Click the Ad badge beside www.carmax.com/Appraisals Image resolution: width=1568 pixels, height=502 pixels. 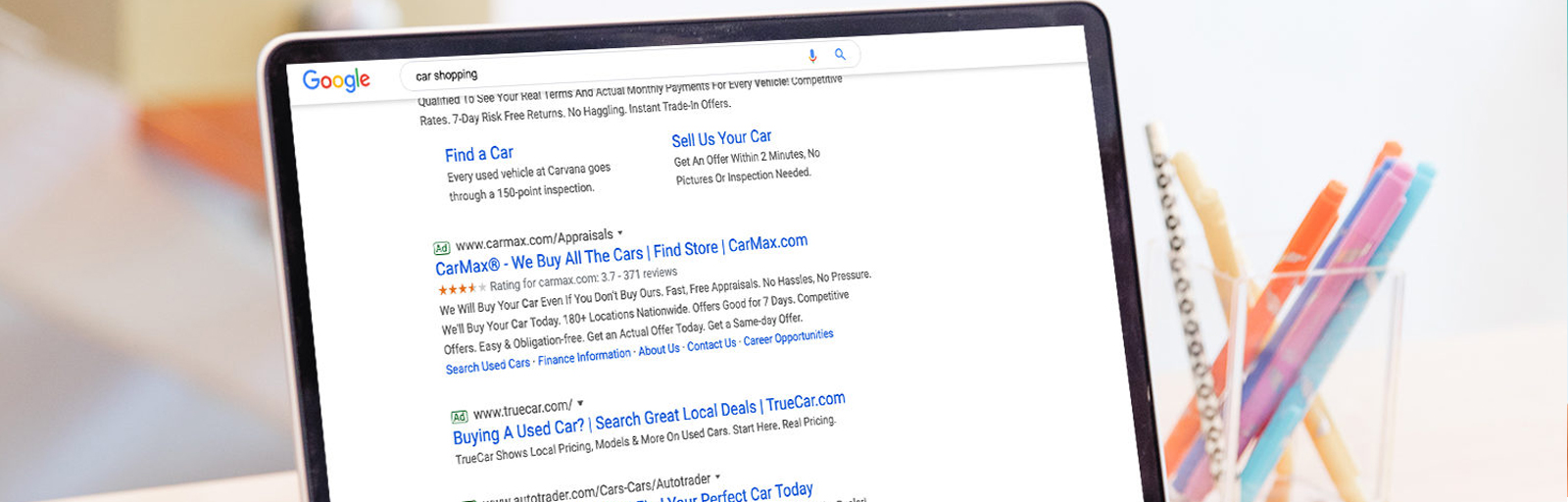click(442, 248)
